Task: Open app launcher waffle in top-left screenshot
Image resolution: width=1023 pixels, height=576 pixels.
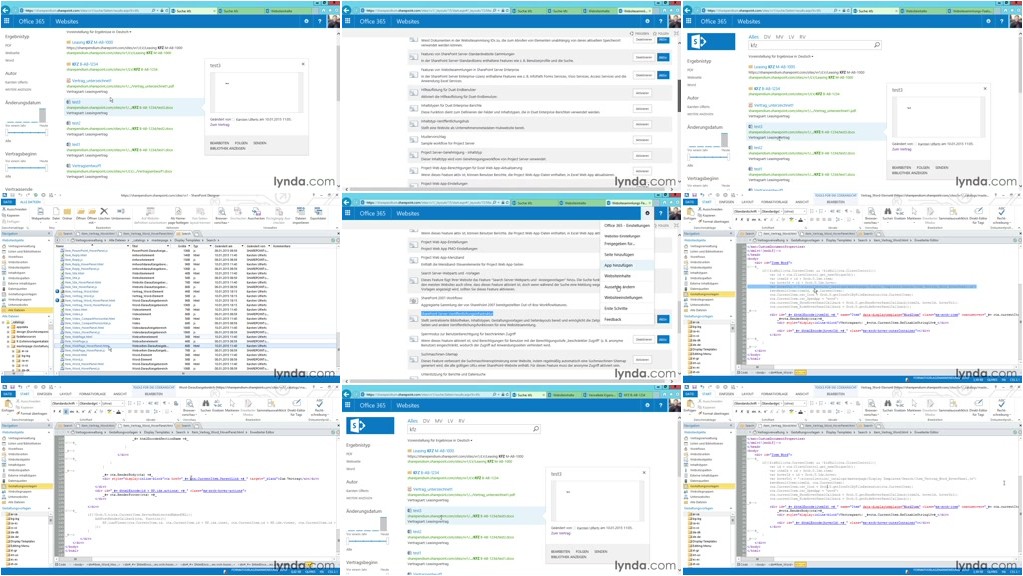Action: click(7, 21)
